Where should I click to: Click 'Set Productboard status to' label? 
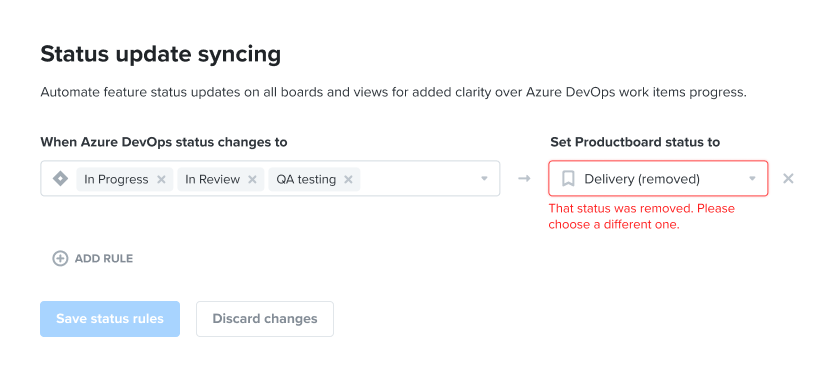[x=635, y=142]
